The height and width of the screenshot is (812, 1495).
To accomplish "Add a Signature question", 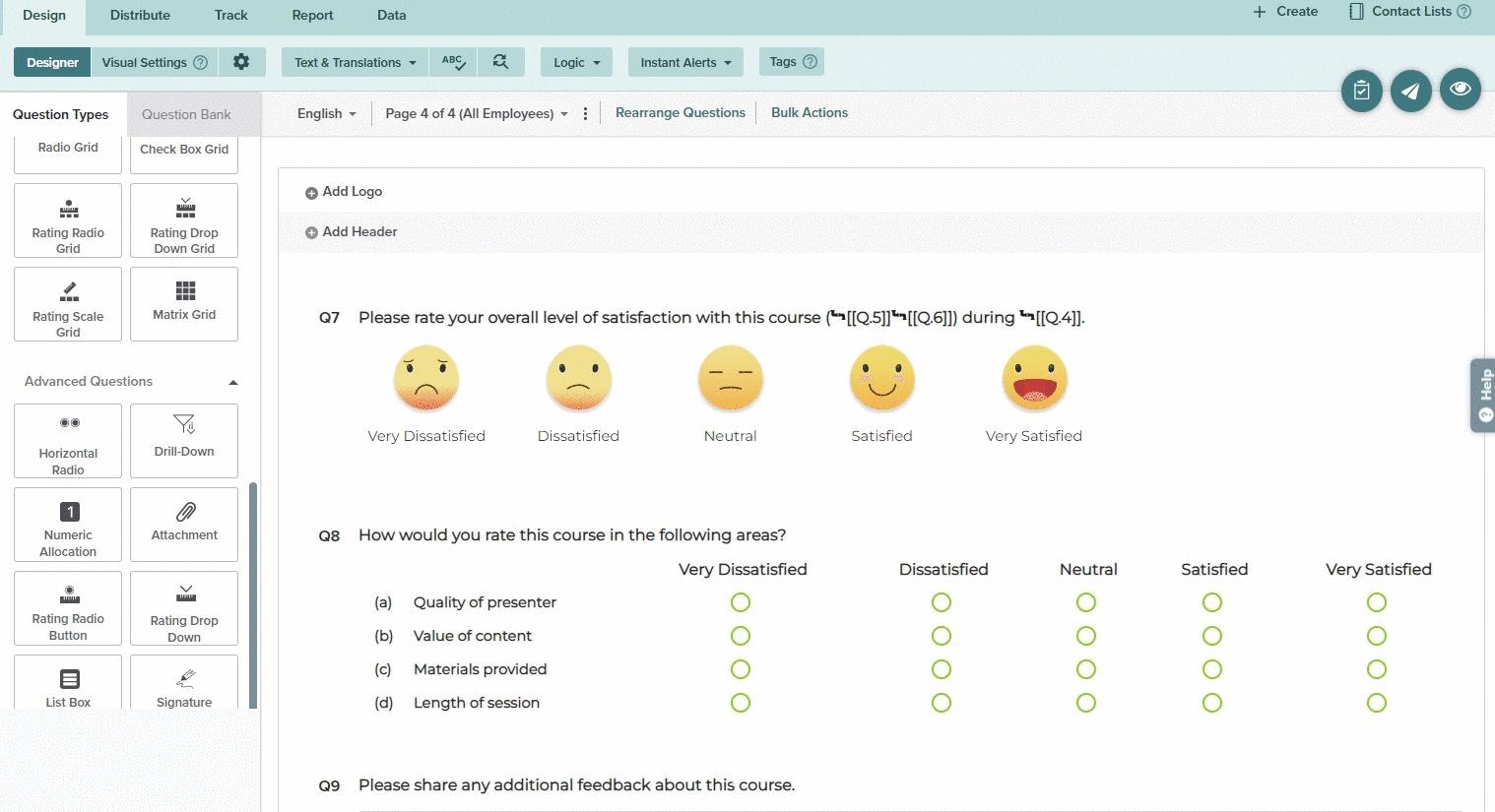I will click(184, 682).
